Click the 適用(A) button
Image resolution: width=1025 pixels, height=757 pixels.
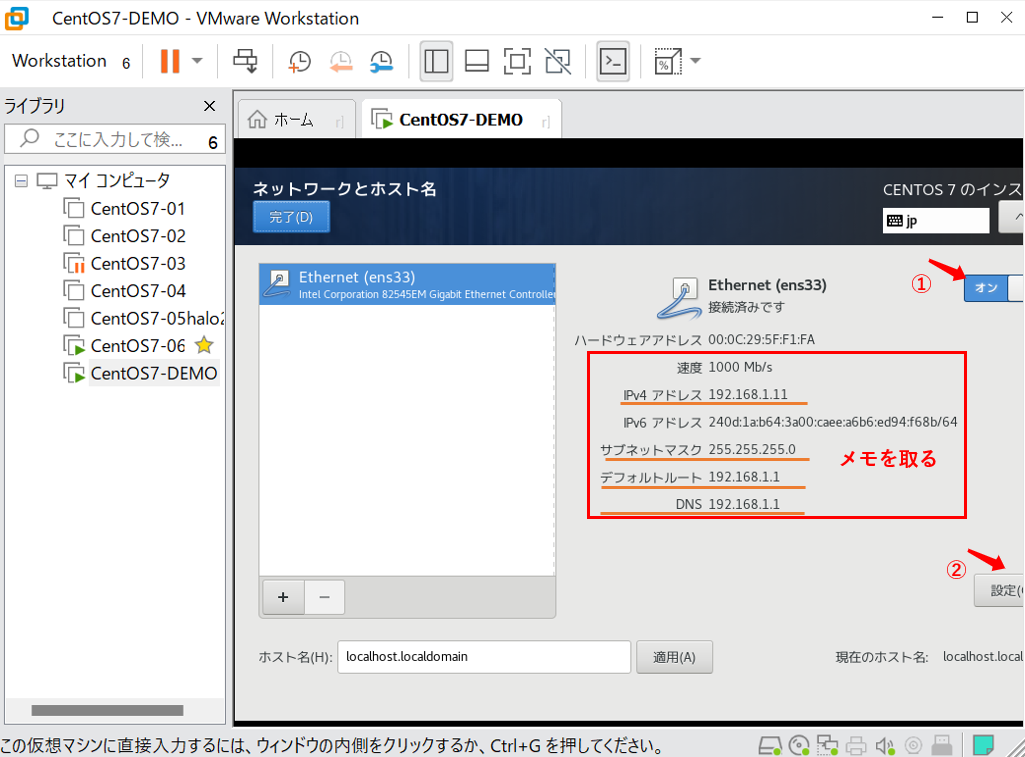(x=674, y=657)
